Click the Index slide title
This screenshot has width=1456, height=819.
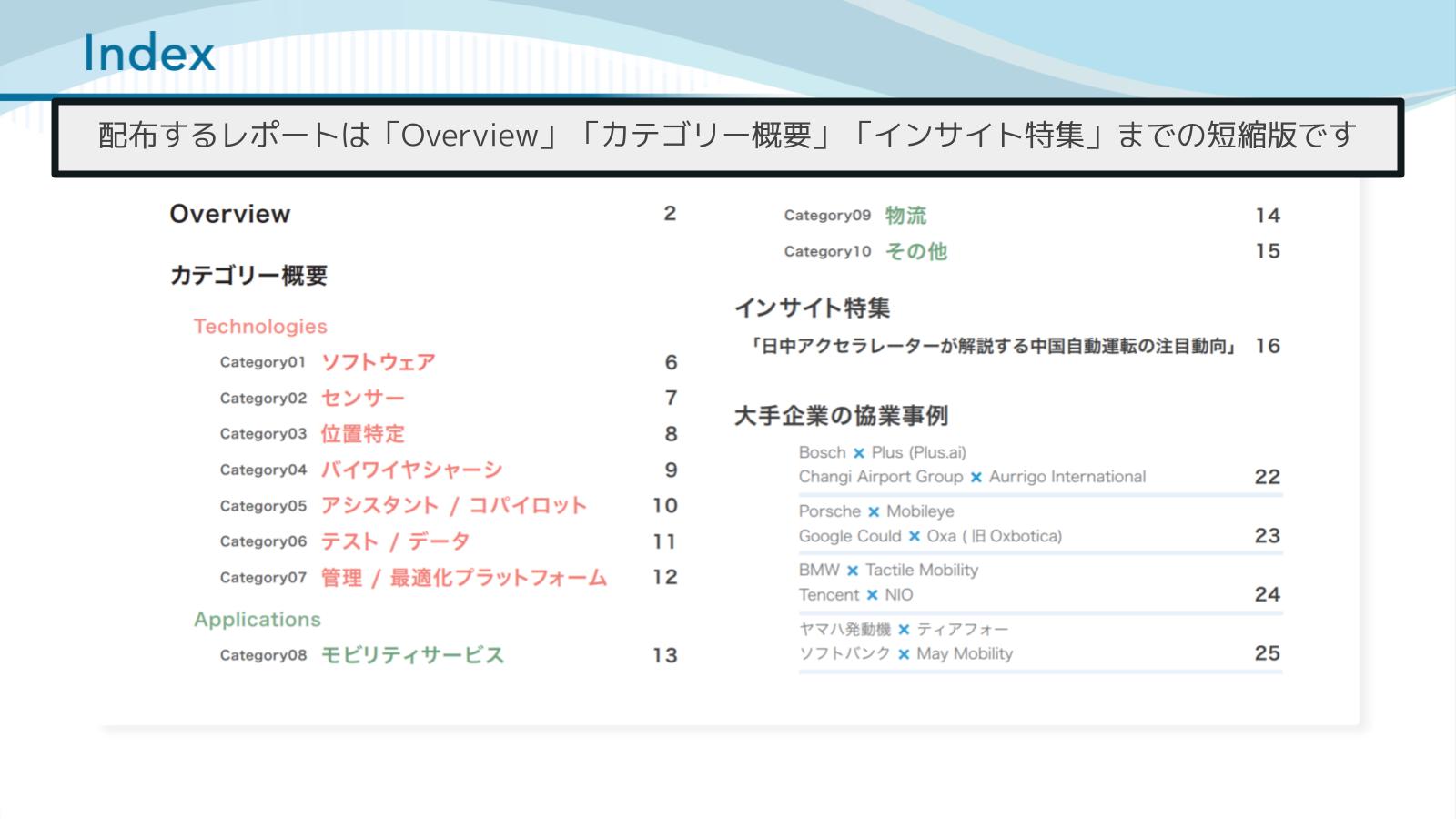(x=149, y=53)
